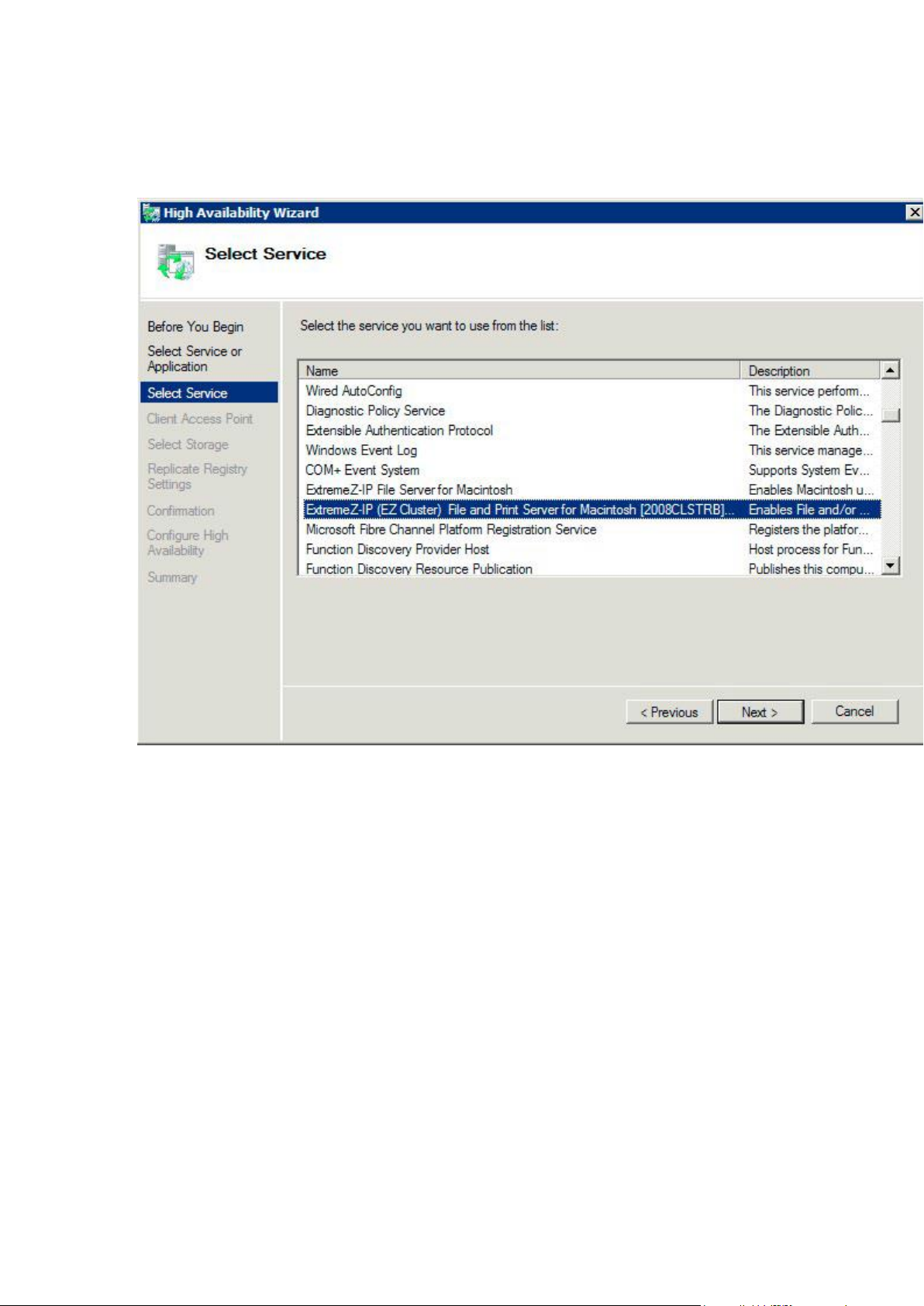Click the Configure High Availability step
The image size is (924, 1306).
[x=188, y=543]
